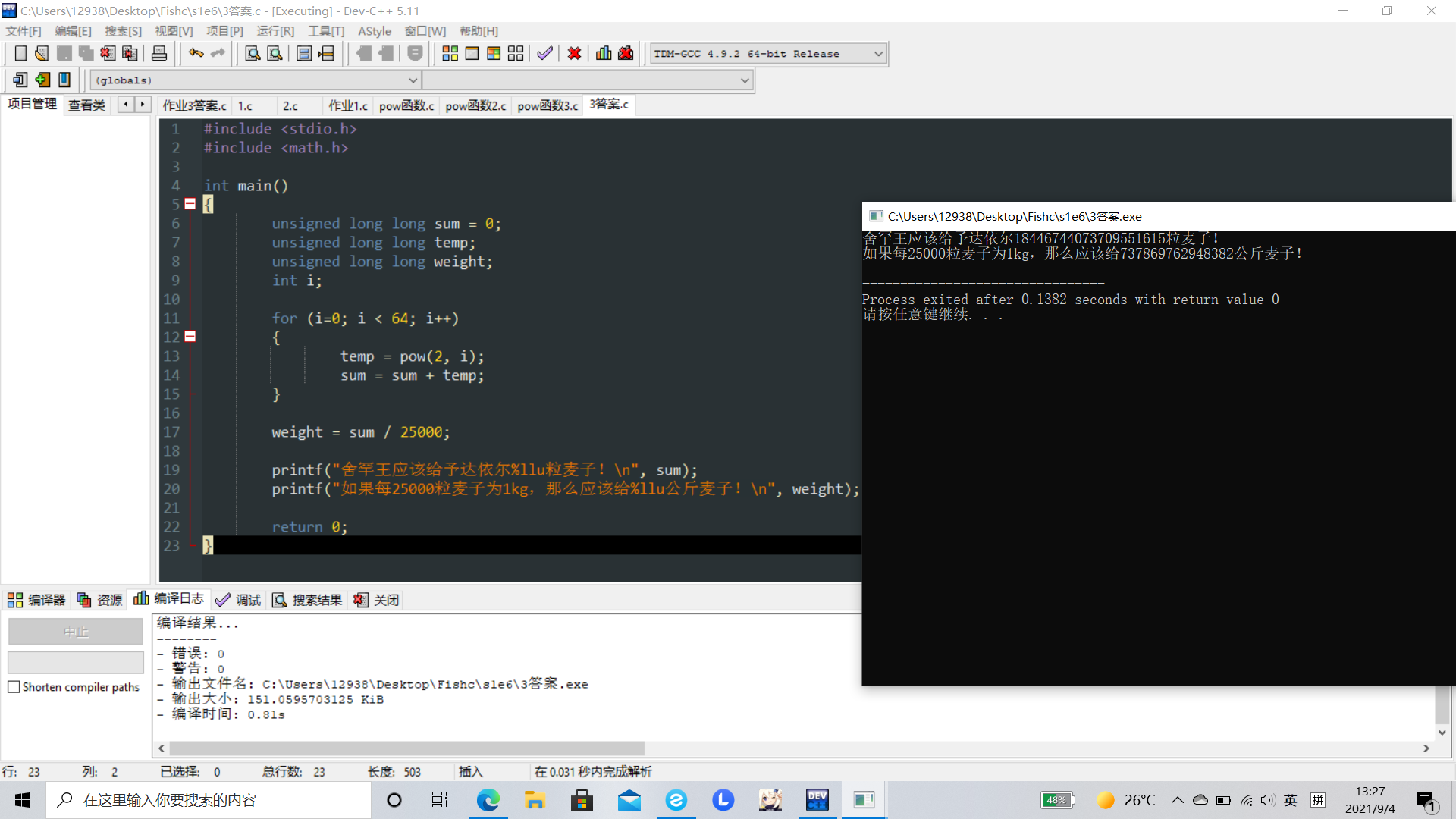Open the Windows Start menu
The image size is (1456, 819).
click(23, 800)
